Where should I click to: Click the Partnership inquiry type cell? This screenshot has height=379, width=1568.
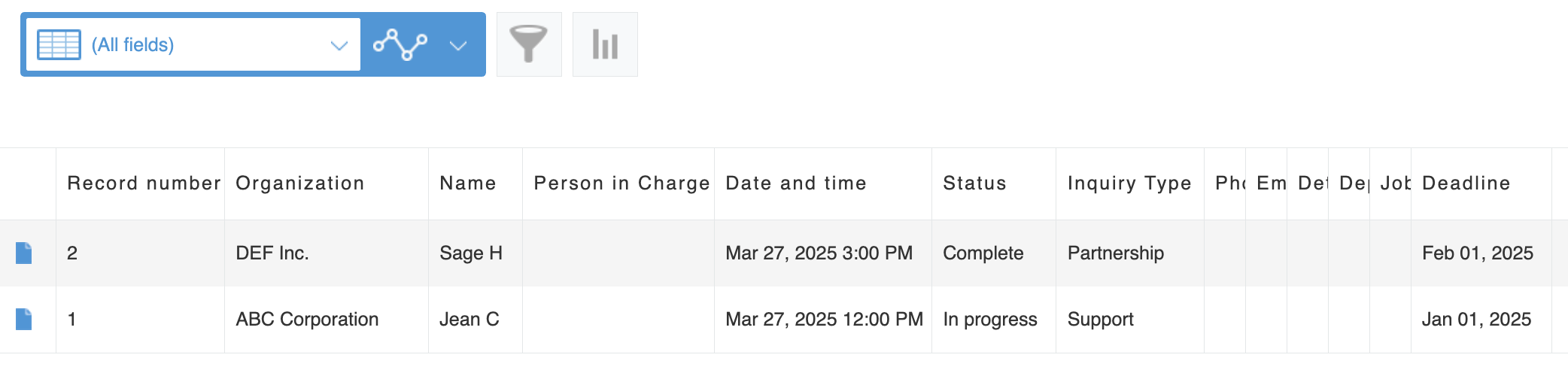(x=1115, y=253)
